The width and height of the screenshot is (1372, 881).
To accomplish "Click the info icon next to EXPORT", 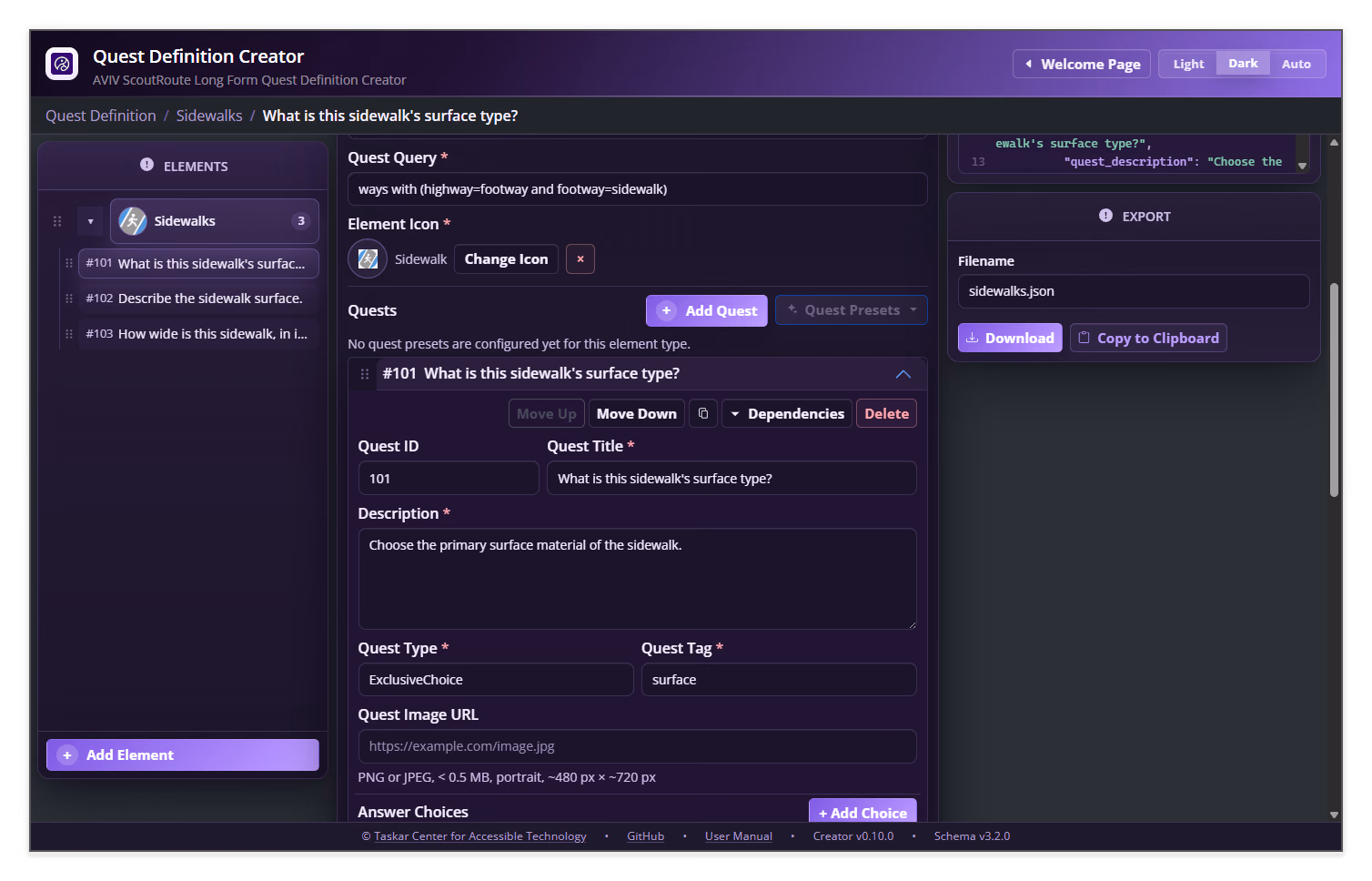I will tap(1105, 216).
